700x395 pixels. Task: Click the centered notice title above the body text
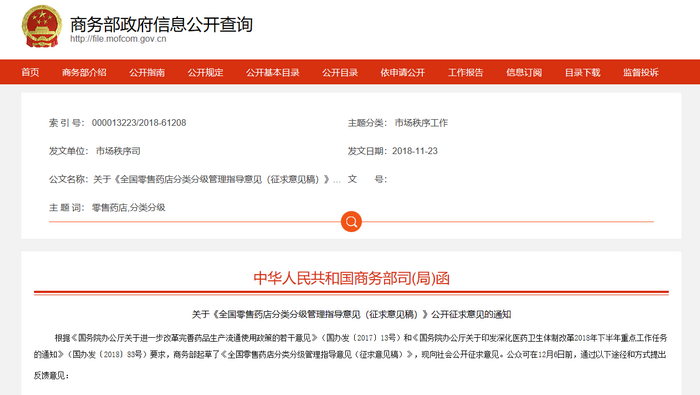pyautogui.click(x=351, y=315)
